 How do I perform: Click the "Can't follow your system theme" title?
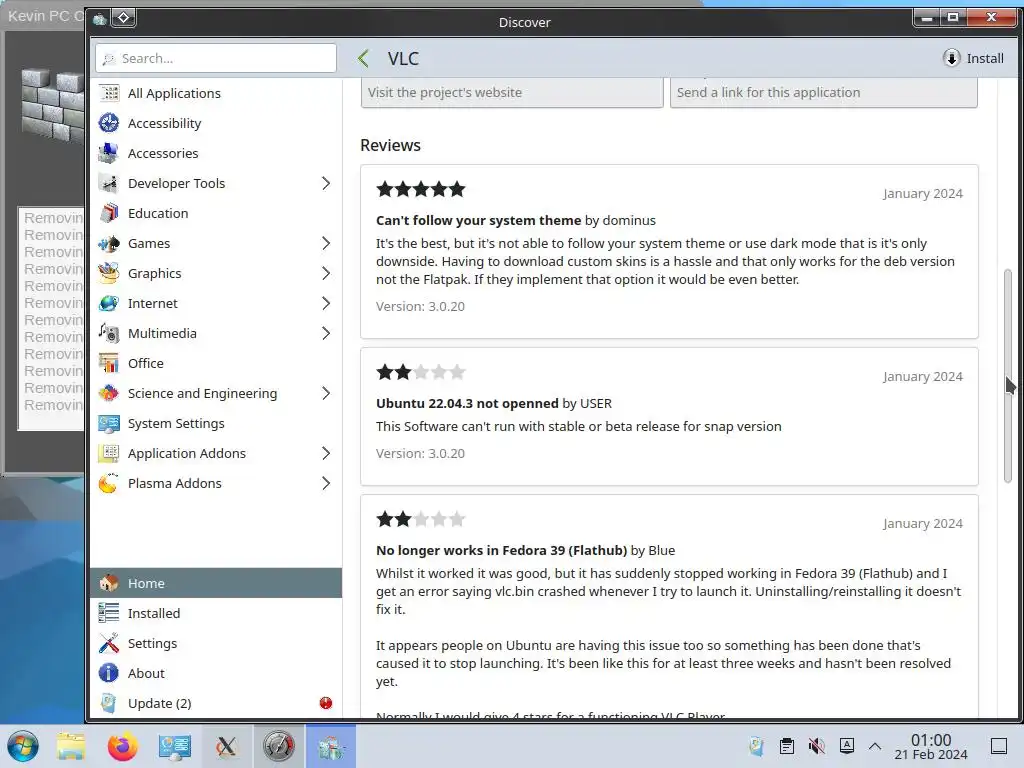tap(478, 220)
